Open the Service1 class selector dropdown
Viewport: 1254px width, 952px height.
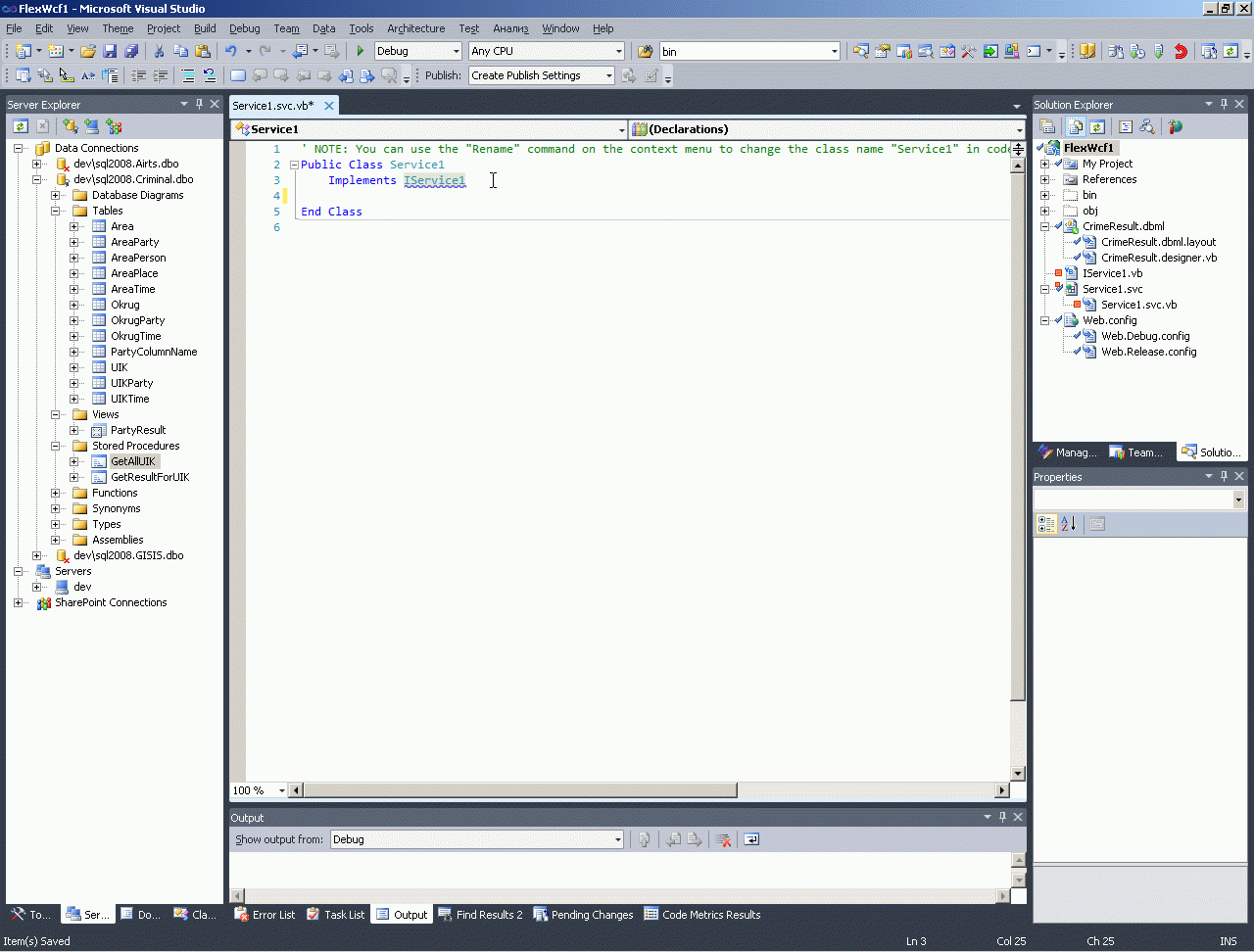pos(621,129)
